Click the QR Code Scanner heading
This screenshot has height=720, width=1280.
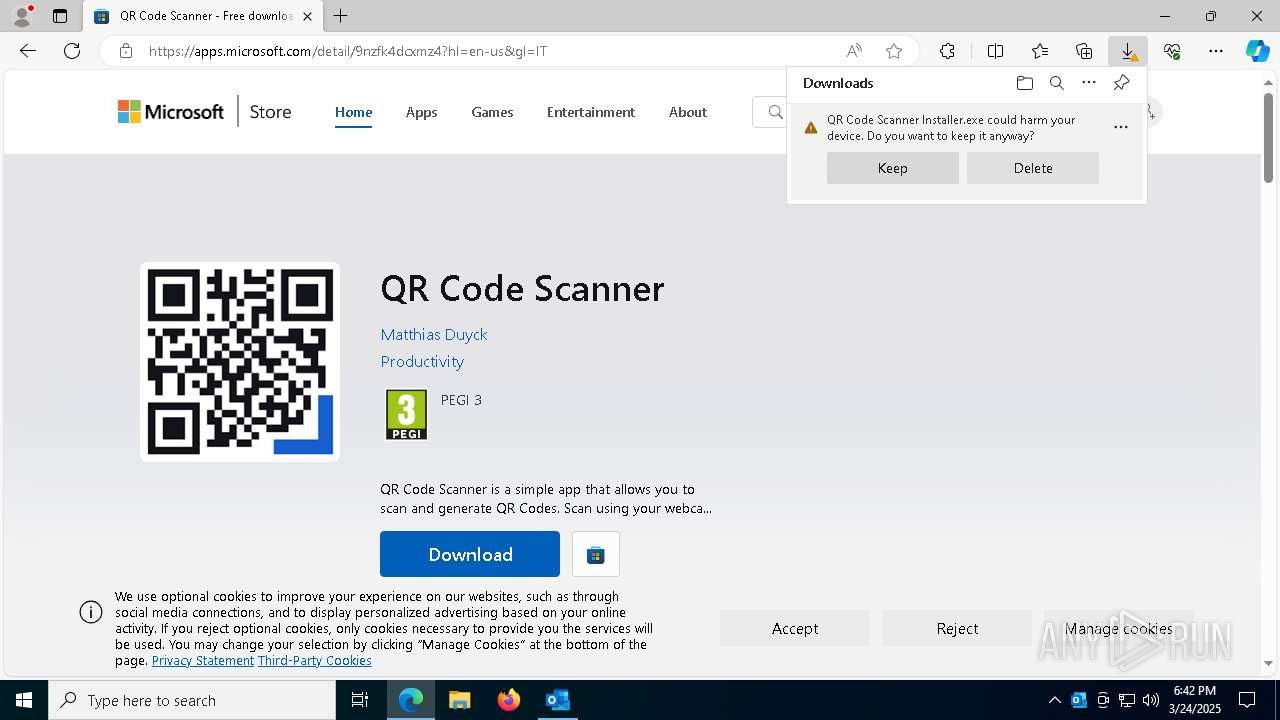pyautogui.click(x=522, y=288)
